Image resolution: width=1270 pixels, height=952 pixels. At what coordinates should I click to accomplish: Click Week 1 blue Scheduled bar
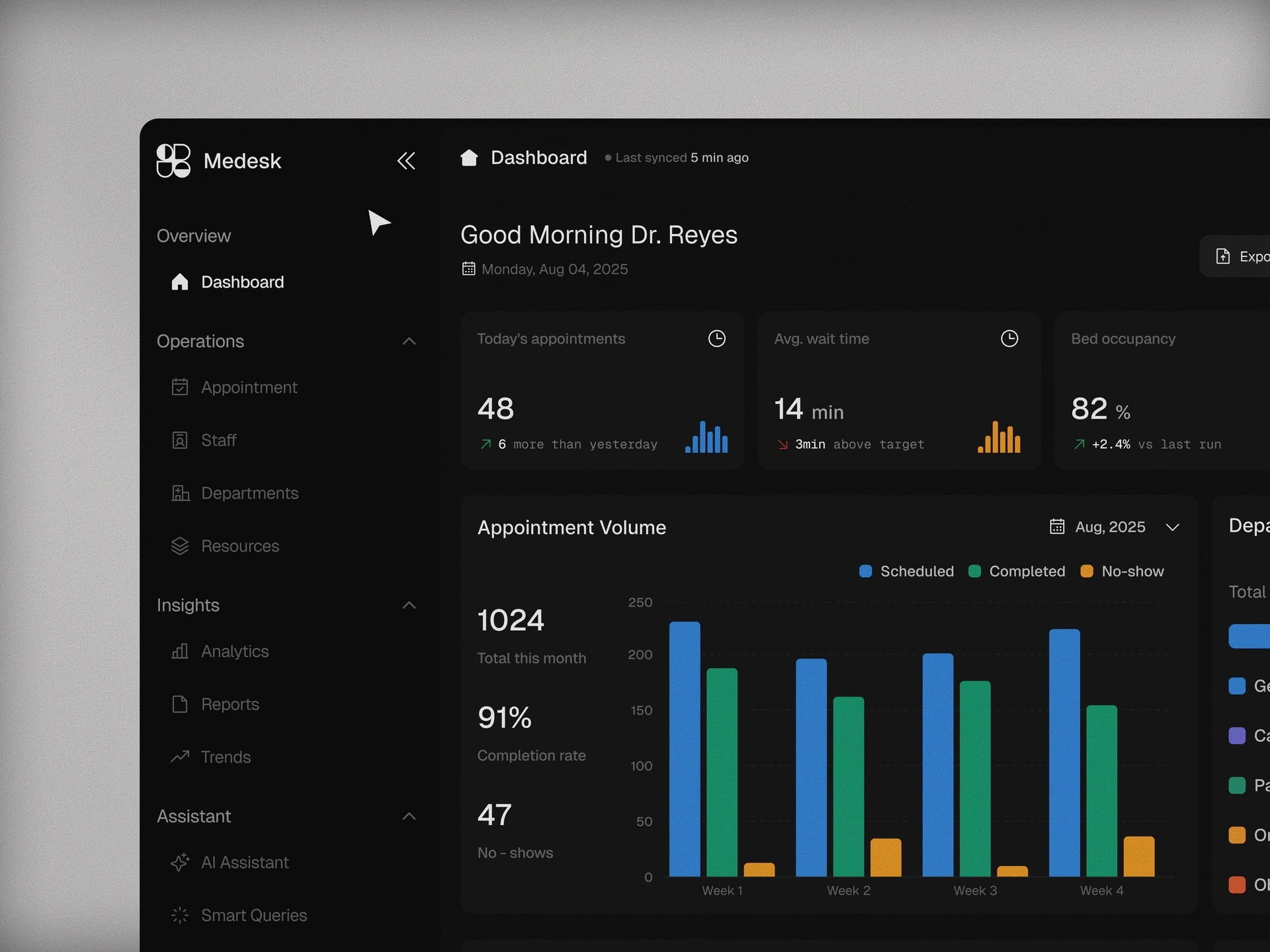pos(685,749)
